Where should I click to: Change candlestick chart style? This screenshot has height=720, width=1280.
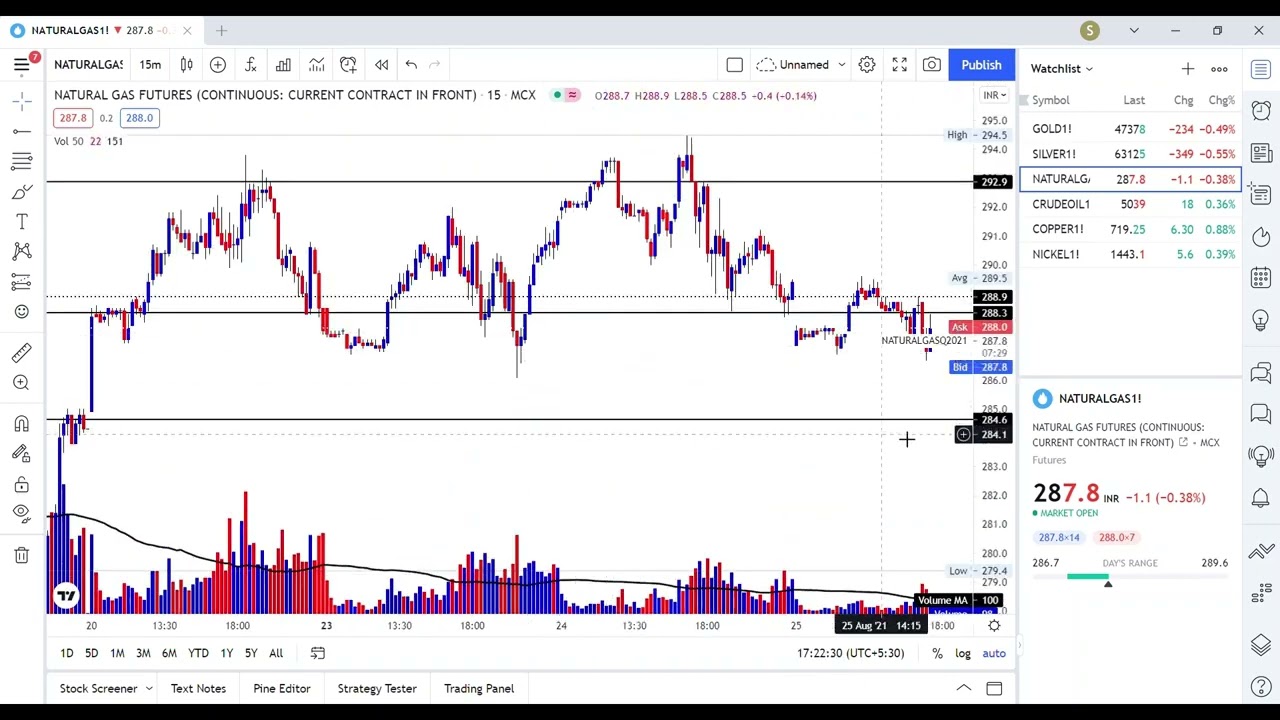click(186, 65)
